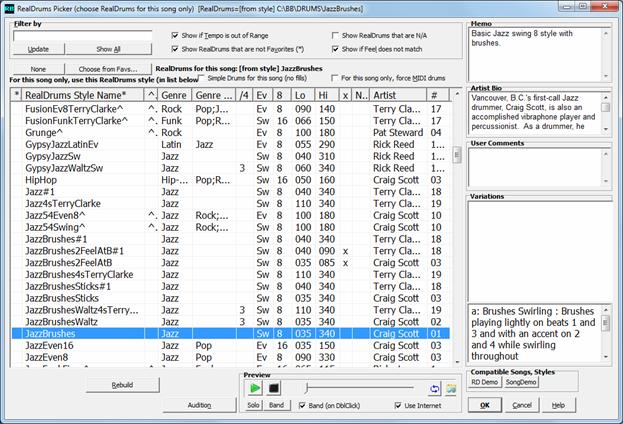The height and width of the screenshot is (424, 623).
Task: Sort by the Hi tempo column header
Action: [x=326, y=95]
